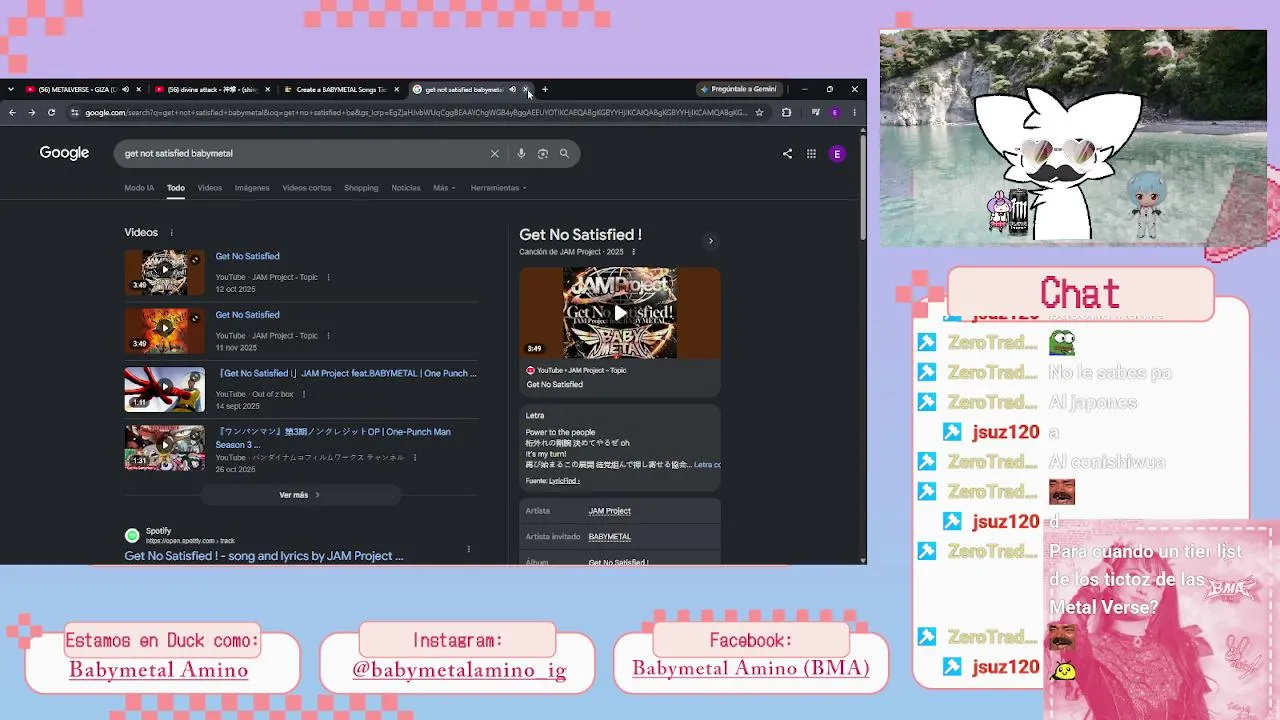Play the 11 nov 2025 video thumbnail

click(165, 331)
